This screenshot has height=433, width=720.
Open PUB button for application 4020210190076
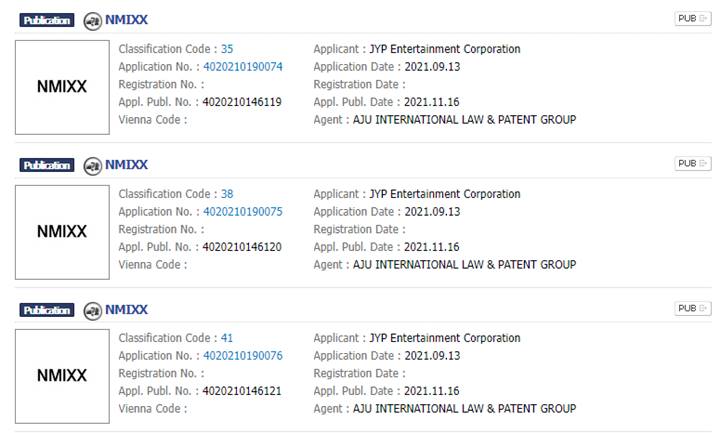click(x=692, y=308)
